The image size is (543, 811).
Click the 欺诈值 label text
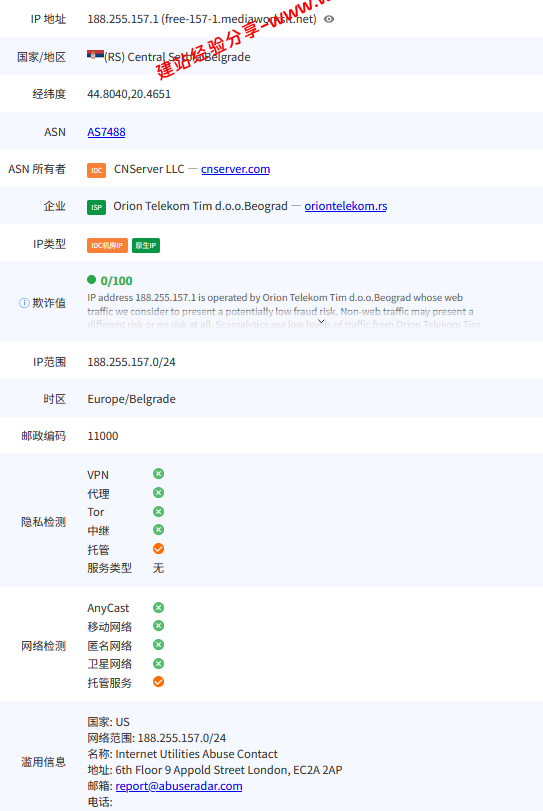(x=49, y=303)
